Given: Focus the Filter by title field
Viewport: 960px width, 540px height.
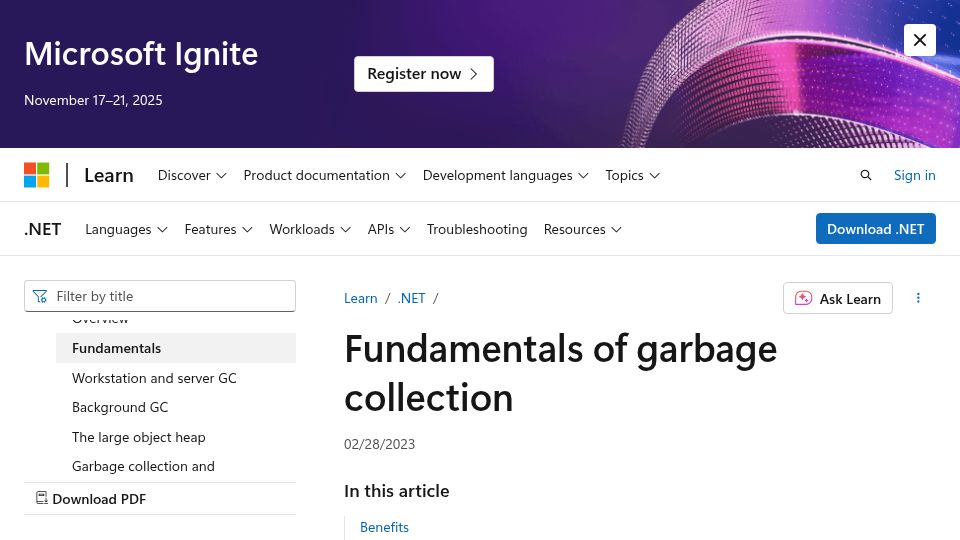Looking at the screenshot, I should pyautogui.click(x=160, y=296).
